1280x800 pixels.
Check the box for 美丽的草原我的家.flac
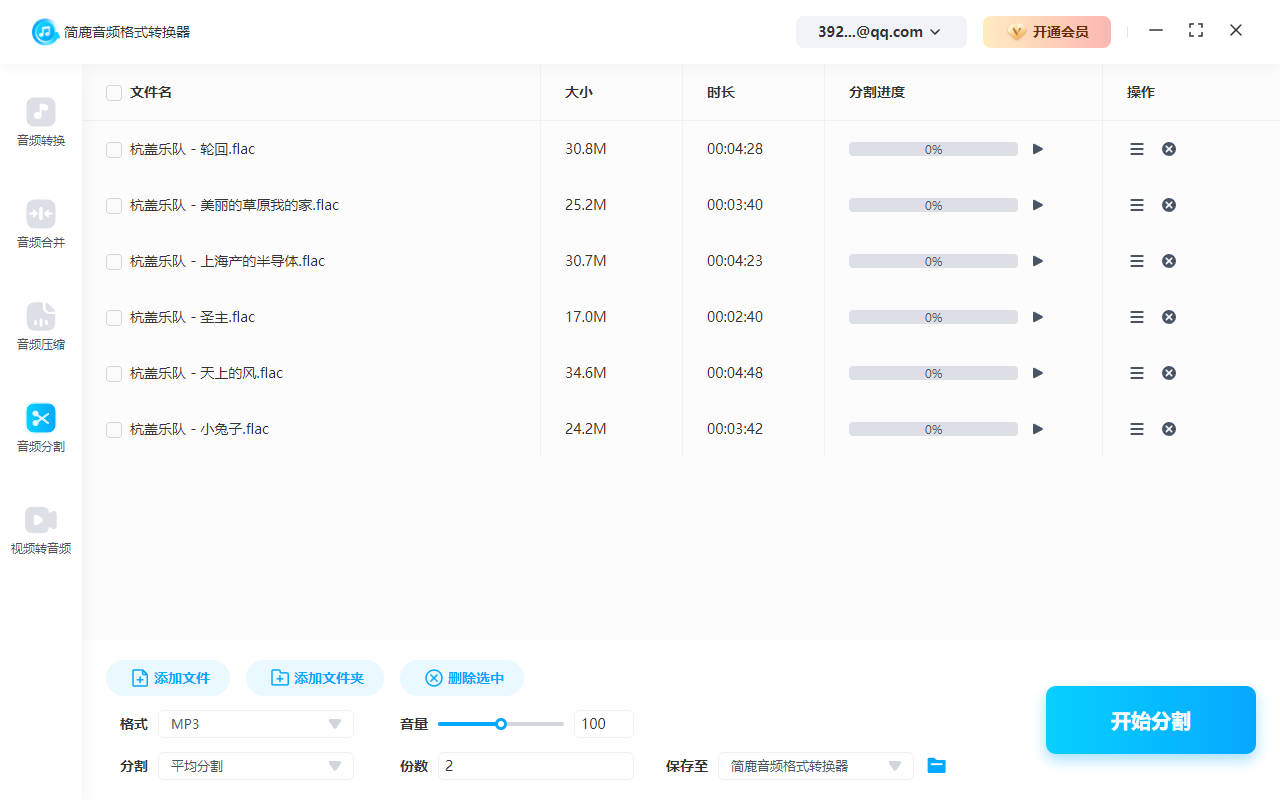(x=114, y=206)
